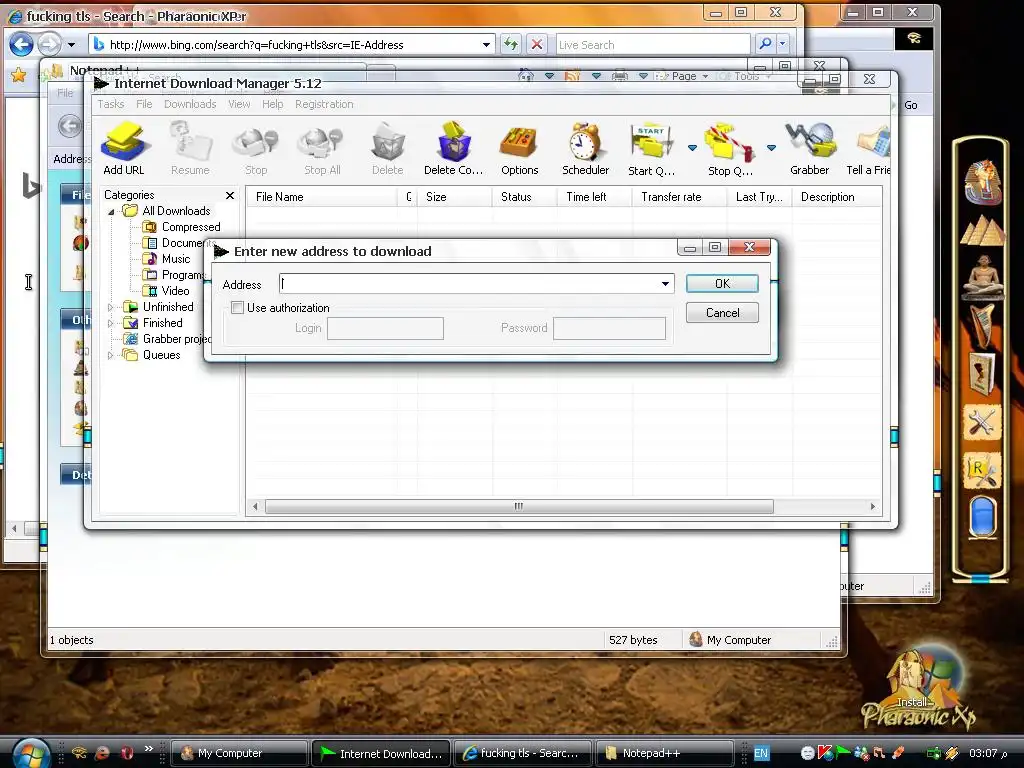Click the browser Back button
The image size is (1024, 768).
[x=22, y=44]
